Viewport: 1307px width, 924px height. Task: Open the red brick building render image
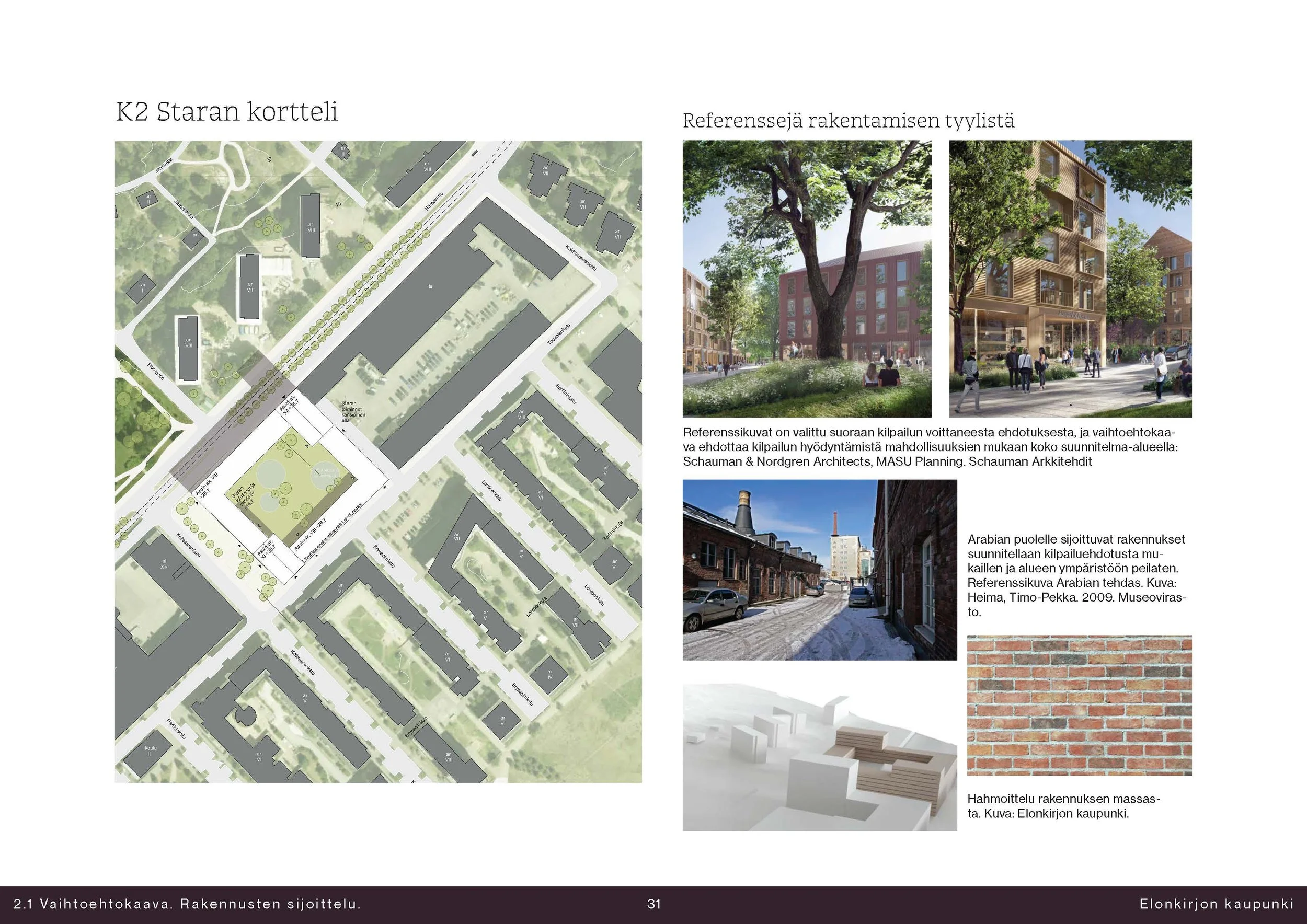coord(807,279)
